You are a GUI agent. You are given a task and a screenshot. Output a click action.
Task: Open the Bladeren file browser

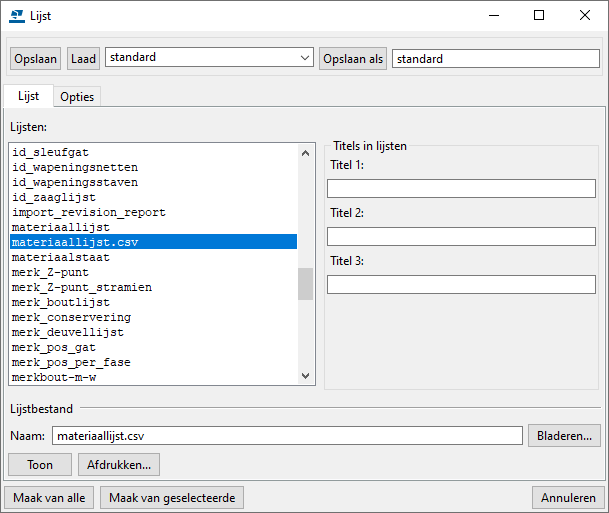click(564, 436)
